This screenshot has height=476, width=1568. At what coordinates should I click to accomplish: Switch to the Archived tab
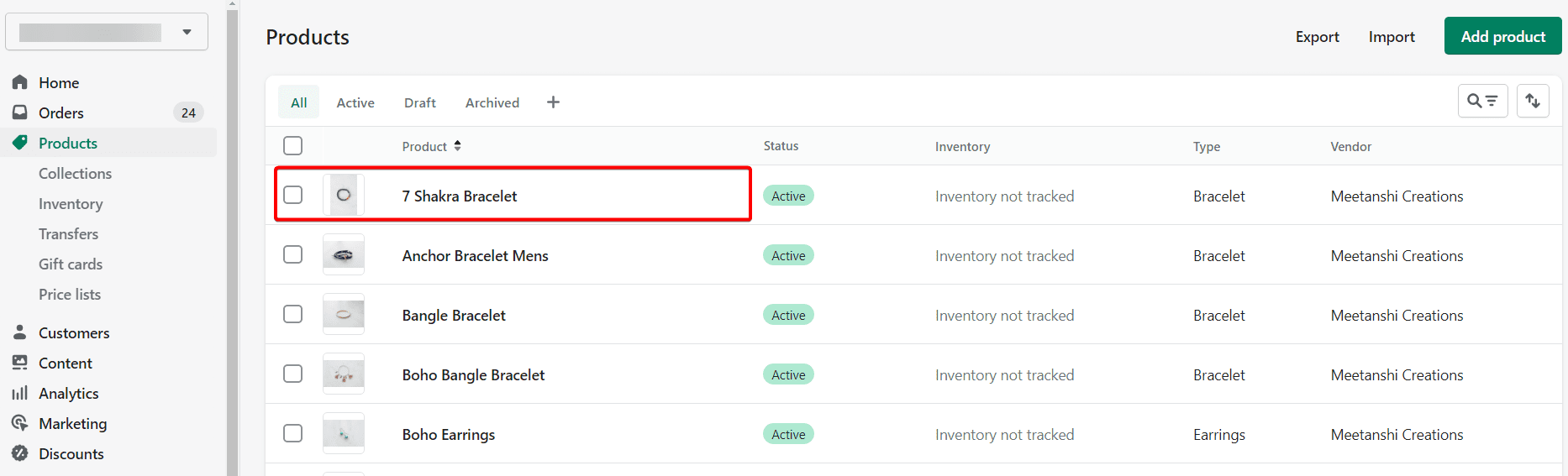pos(492,102)
